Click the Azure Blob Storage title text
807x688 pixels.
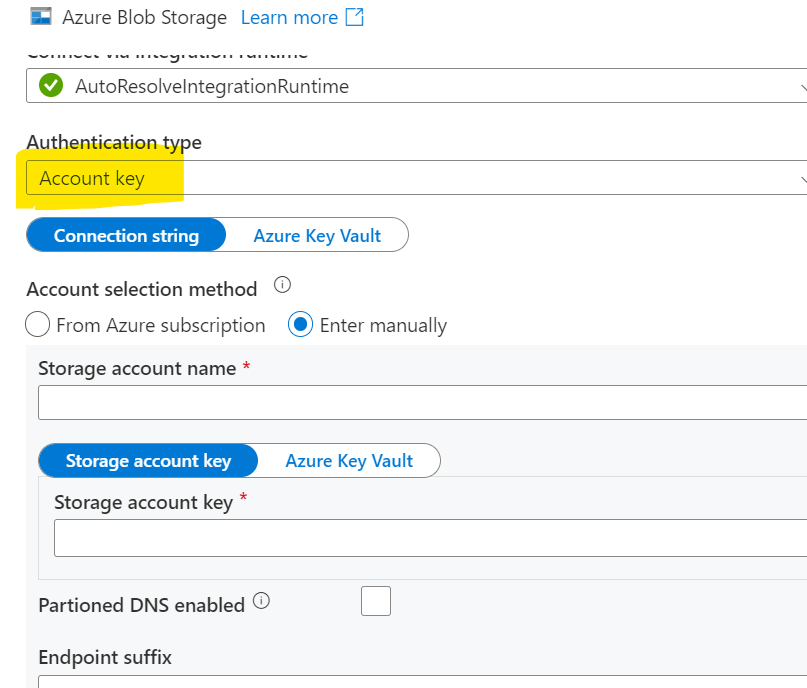click(x=145, y=17)
